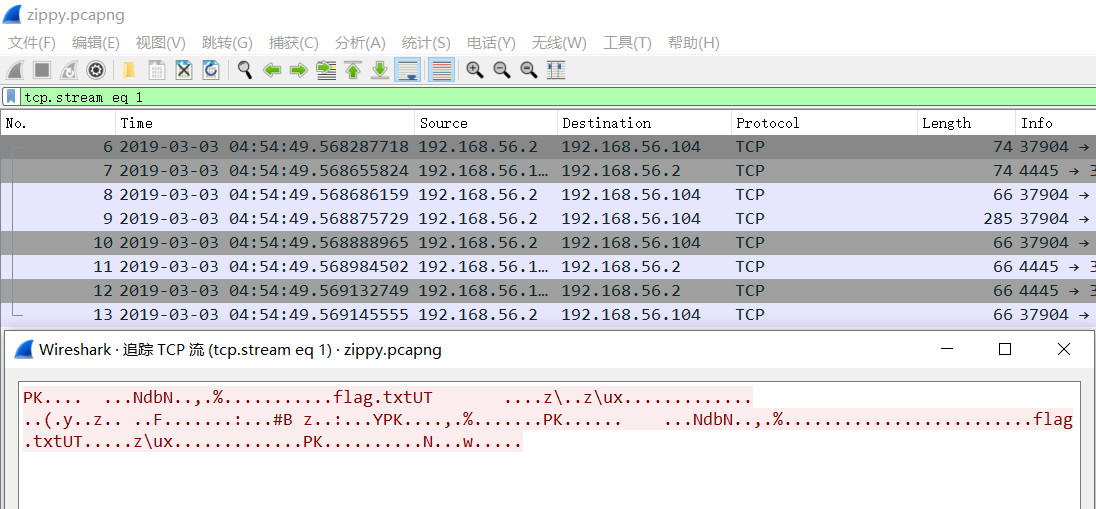Sort by the Info column header
1096x509 pixels.
coord(1055,123)
